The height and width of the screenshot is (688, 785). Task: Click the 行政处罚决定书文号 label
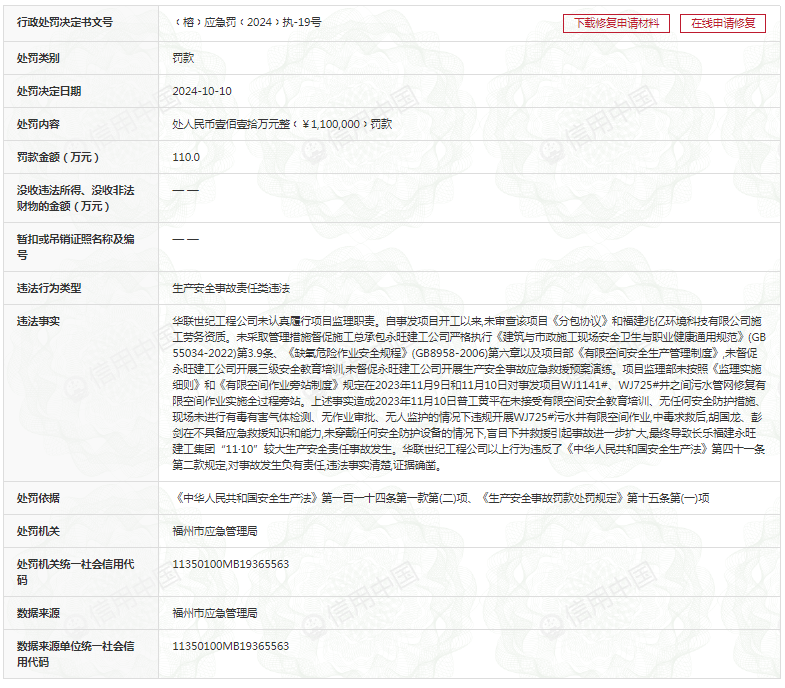65,23
